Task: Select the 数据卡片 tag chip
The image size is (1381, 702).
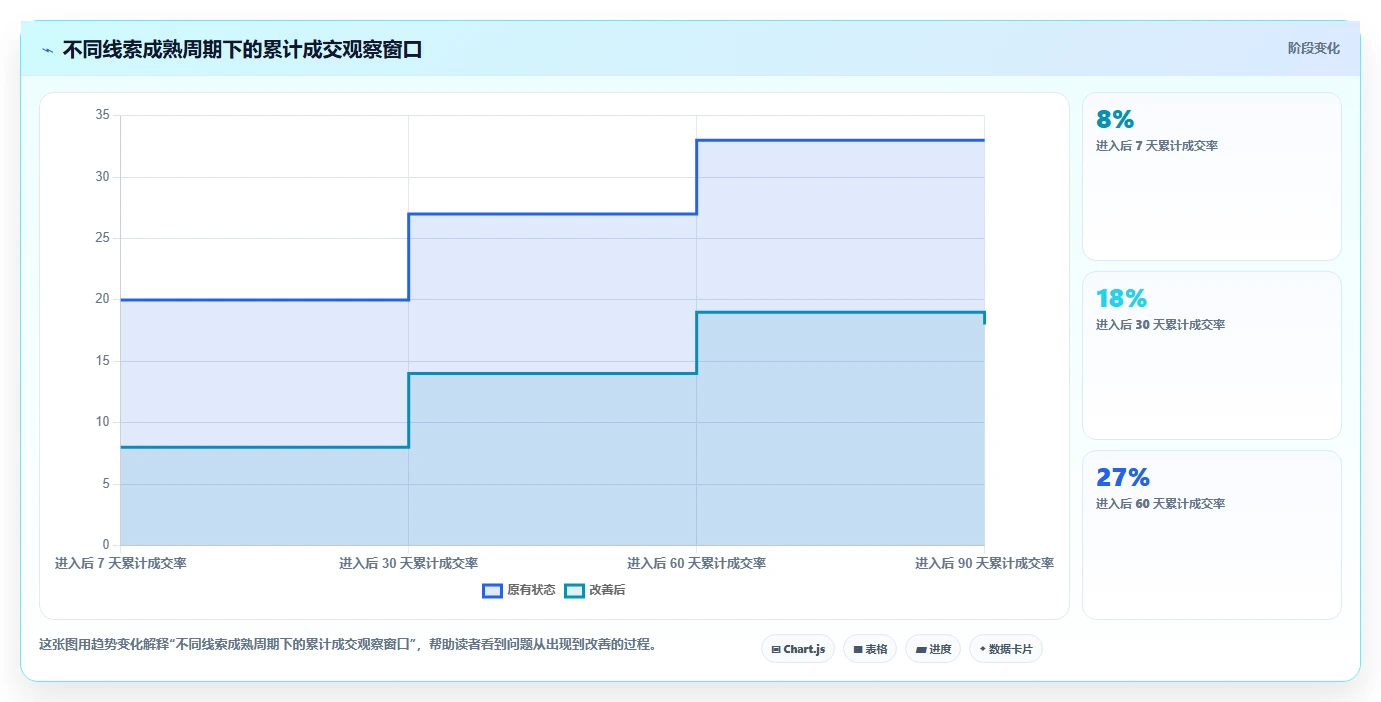Action: coord(1006,649)
